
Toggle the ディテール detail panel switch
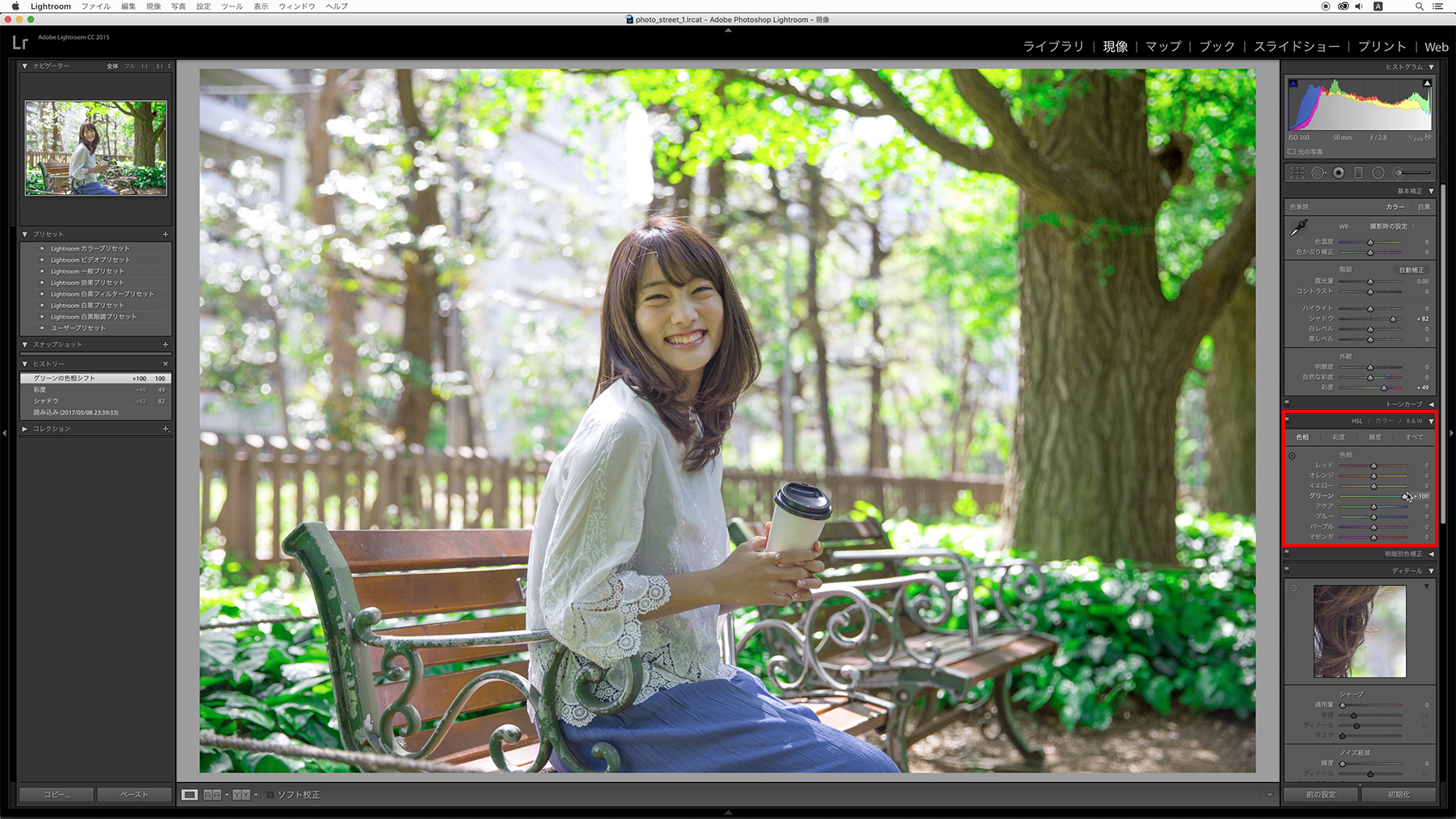[x=1287, y=569]
